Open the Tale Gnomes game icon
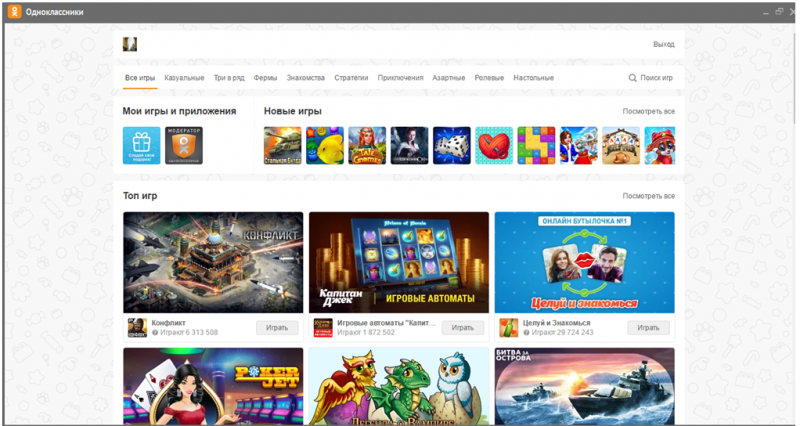This screenshot has width=800, height=426. [367, 145]
